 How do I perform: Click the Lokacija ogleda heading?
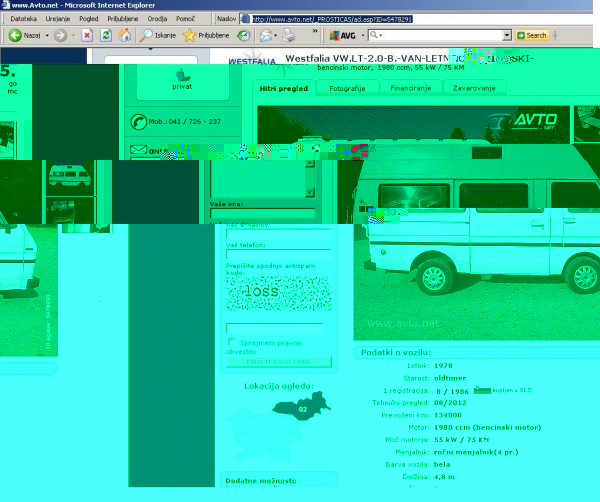(x=279, y=386)
